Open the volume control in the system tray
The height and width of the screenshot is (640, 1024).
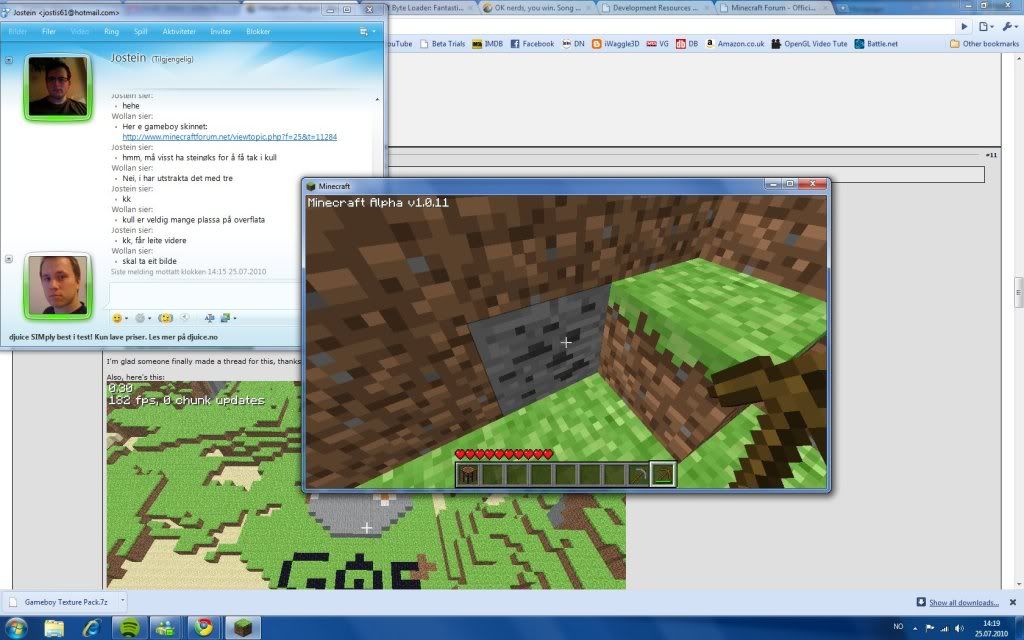click(959, 628)
